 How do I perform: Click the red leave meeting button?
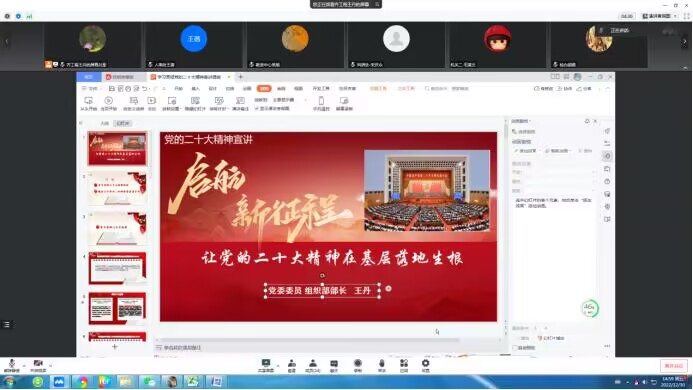click(674, 366)
